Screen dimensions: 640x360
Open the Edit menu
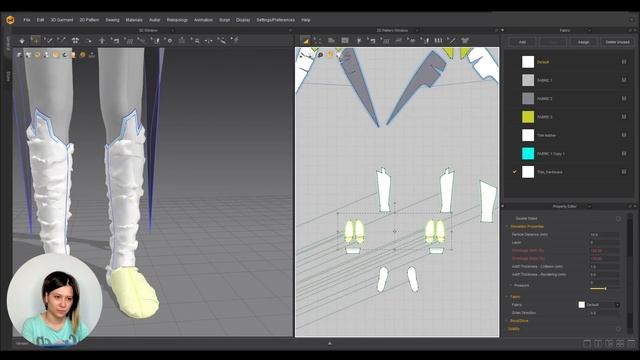40,20
